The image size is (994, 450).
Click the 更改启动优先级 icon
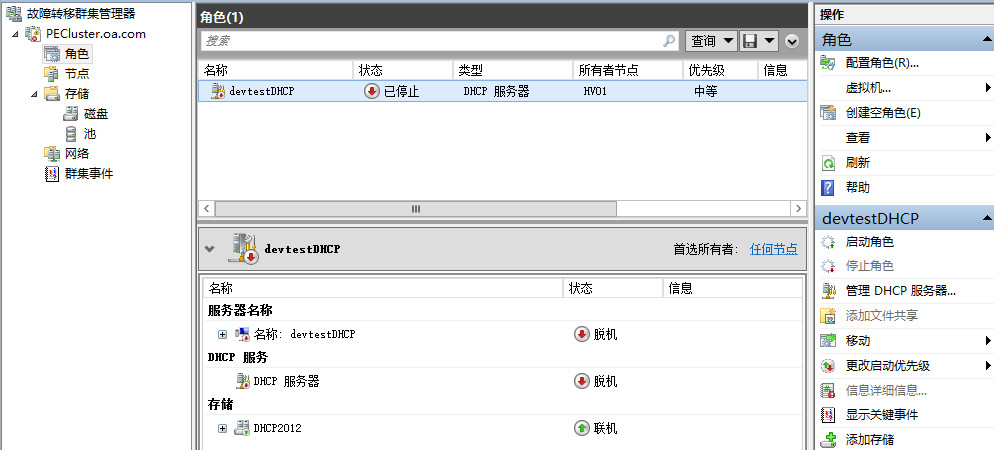828,366
